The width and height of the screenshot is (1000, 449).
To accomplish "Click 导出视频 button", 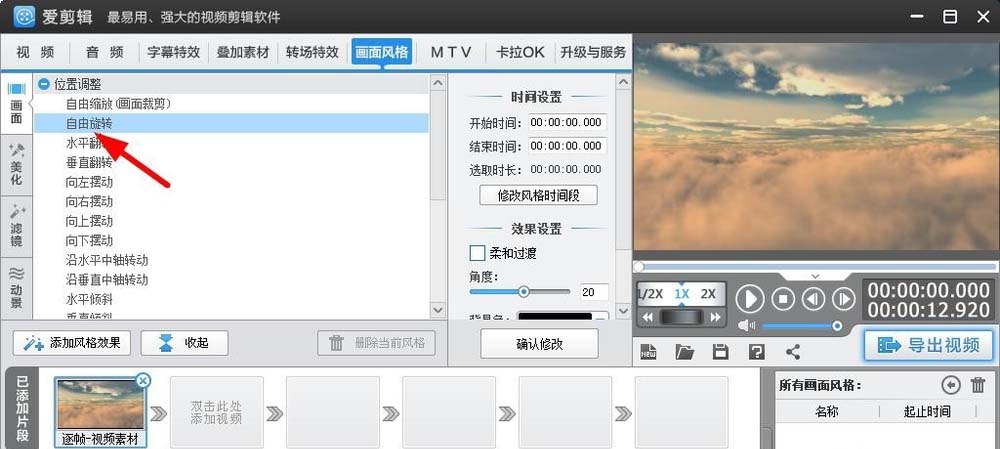I will [x=929, y=345].
